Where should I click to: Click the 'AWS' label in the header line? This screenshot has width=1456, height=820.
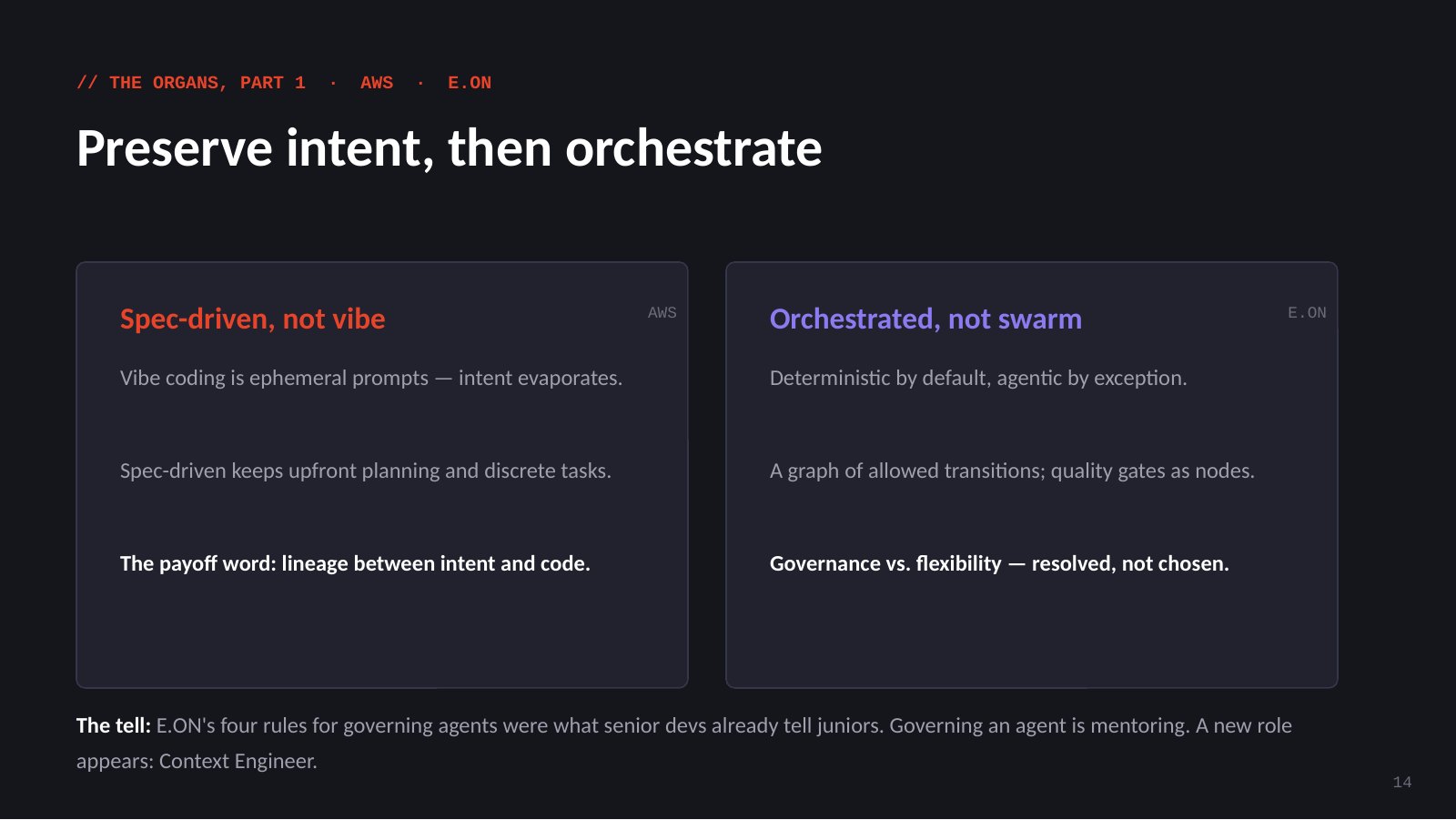click(377, 83)
